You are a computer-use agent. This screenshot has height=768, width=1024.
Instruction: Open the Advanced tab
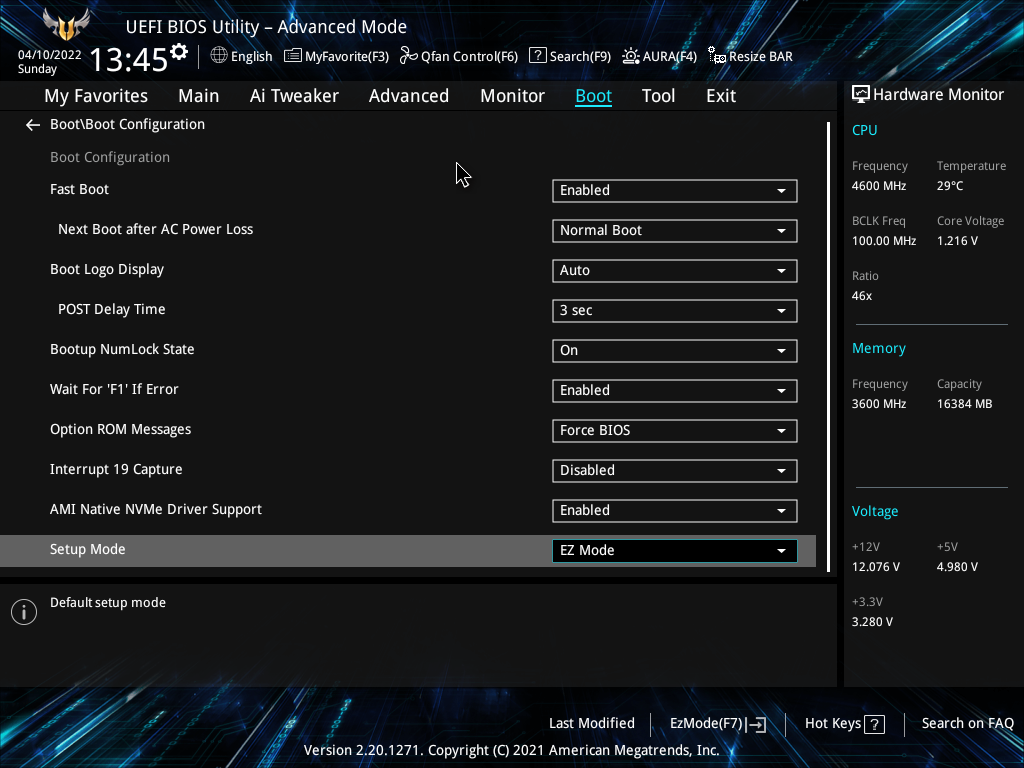(x=409, y=96)
